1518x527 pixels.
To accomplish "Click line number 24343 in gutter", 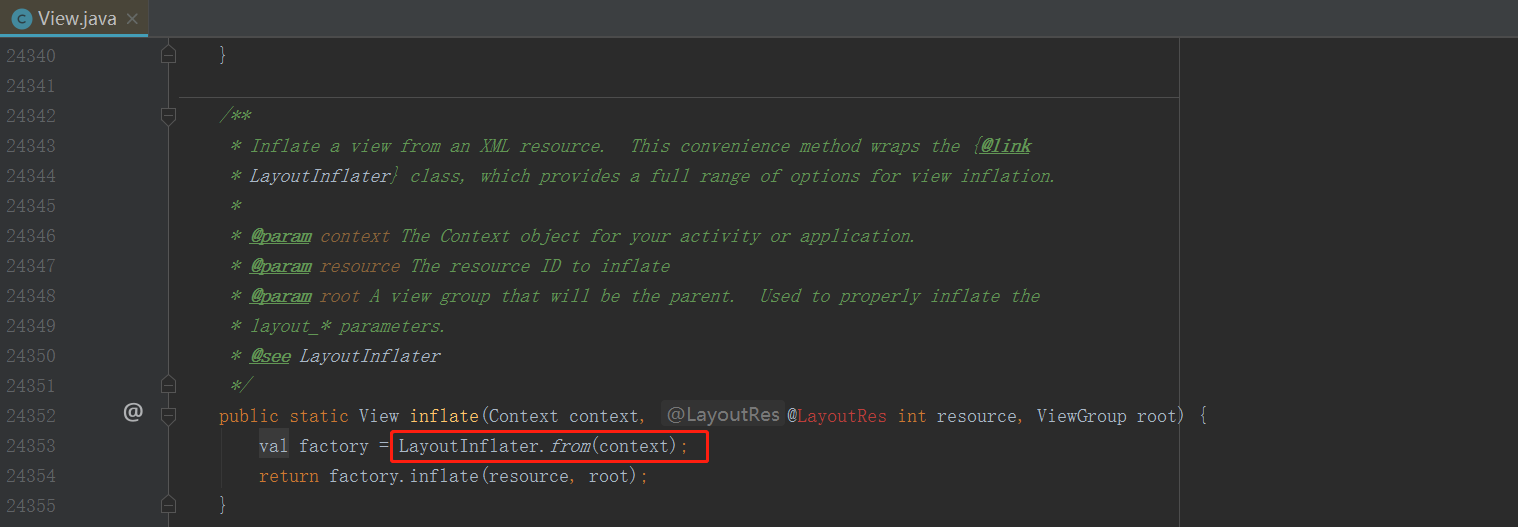I will click(x=31, y=146).
